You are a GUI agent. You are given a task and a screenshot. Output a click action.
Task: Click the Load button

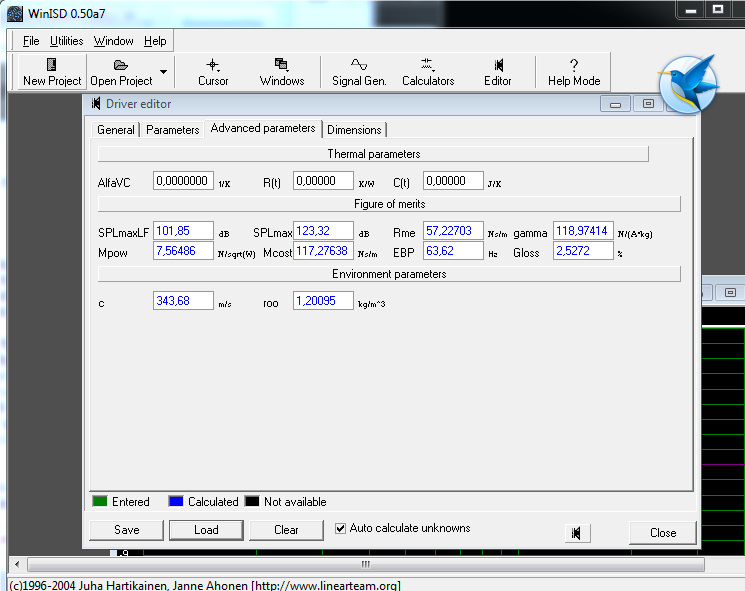206,530
